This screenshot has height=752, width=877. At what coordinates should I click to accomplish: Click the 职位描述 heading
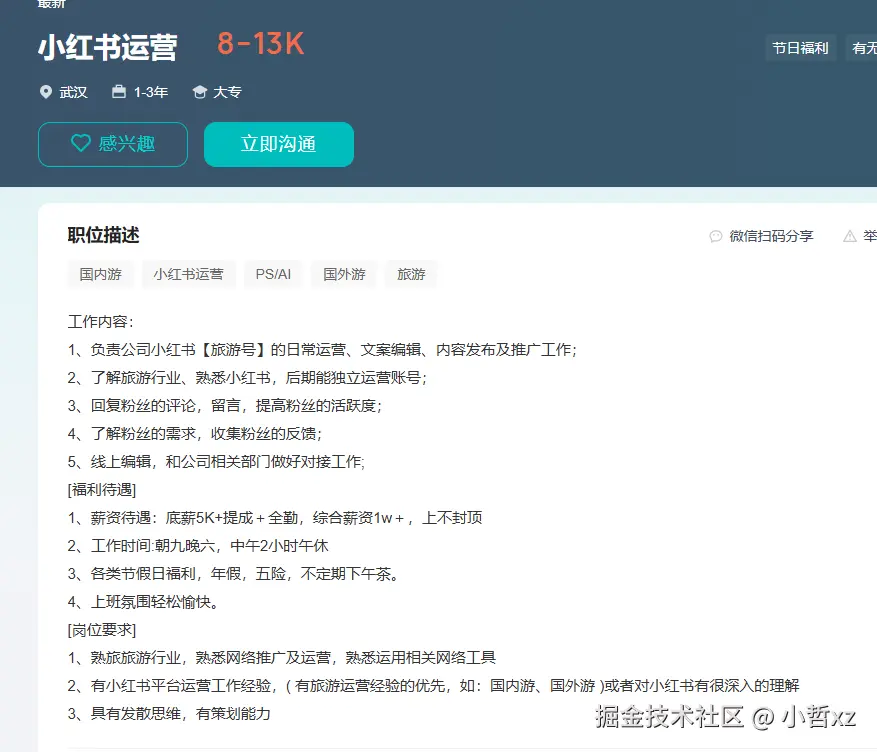(103, 235)
